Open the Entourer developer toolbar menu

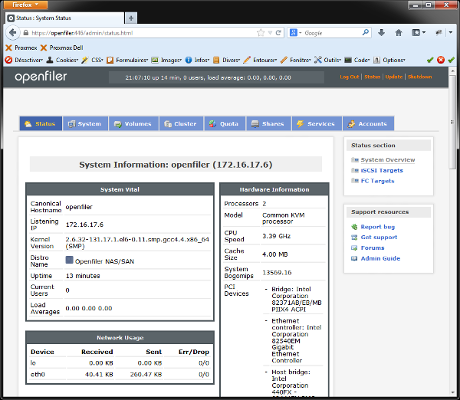click(x=260, y=60)
